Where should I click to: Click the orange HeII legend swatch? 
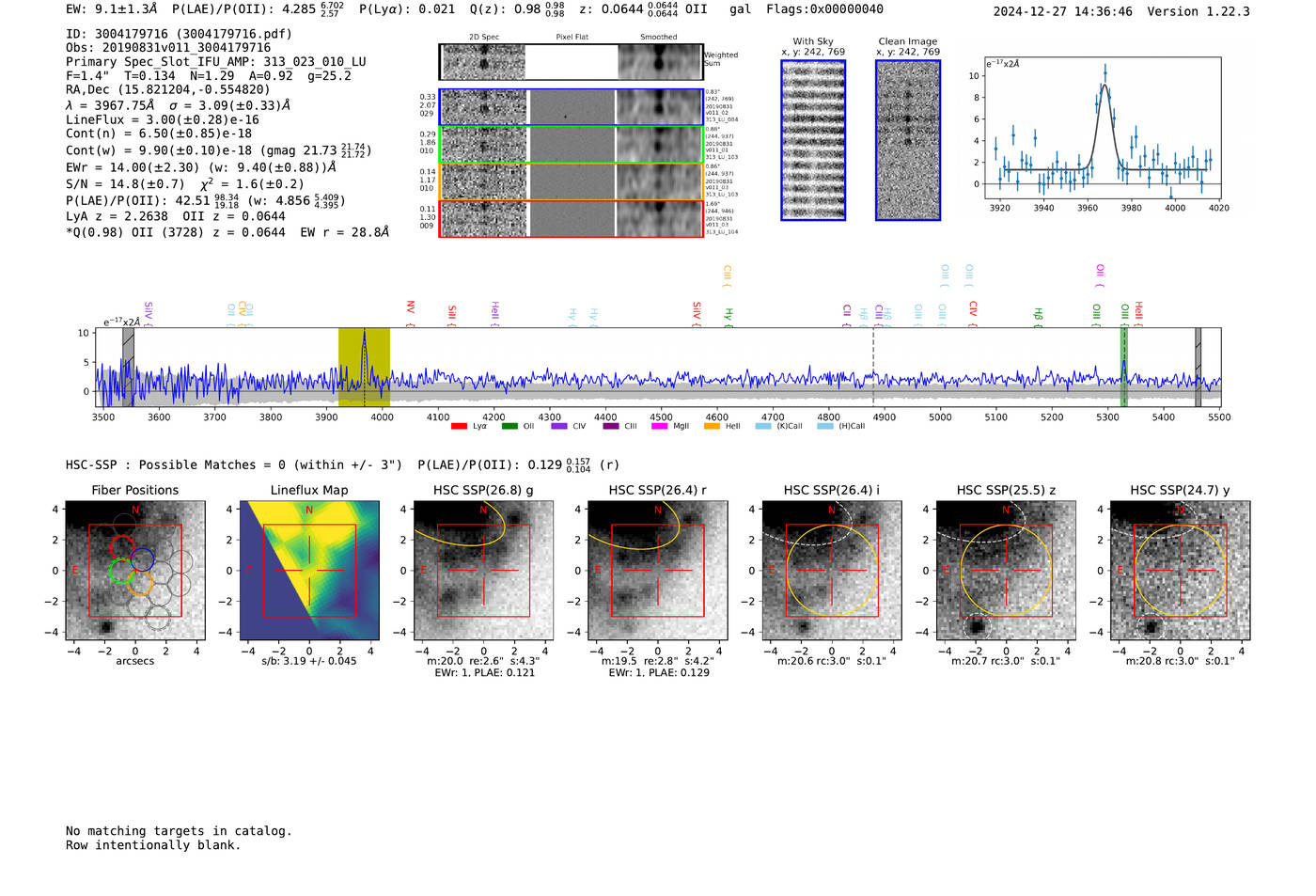coord(713,426)
